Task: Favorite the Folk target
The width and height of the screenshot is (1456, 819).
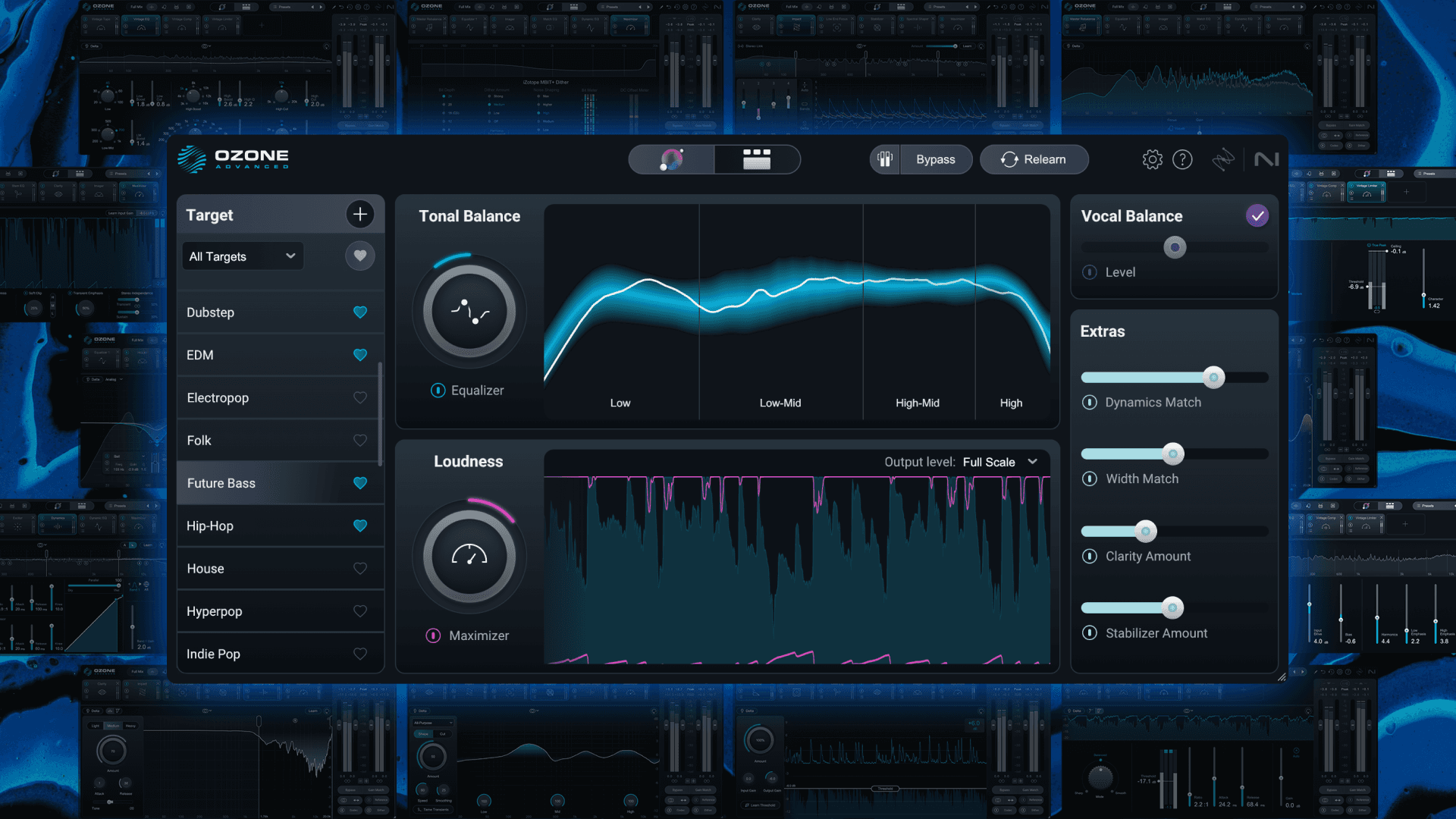Action: 360,441
